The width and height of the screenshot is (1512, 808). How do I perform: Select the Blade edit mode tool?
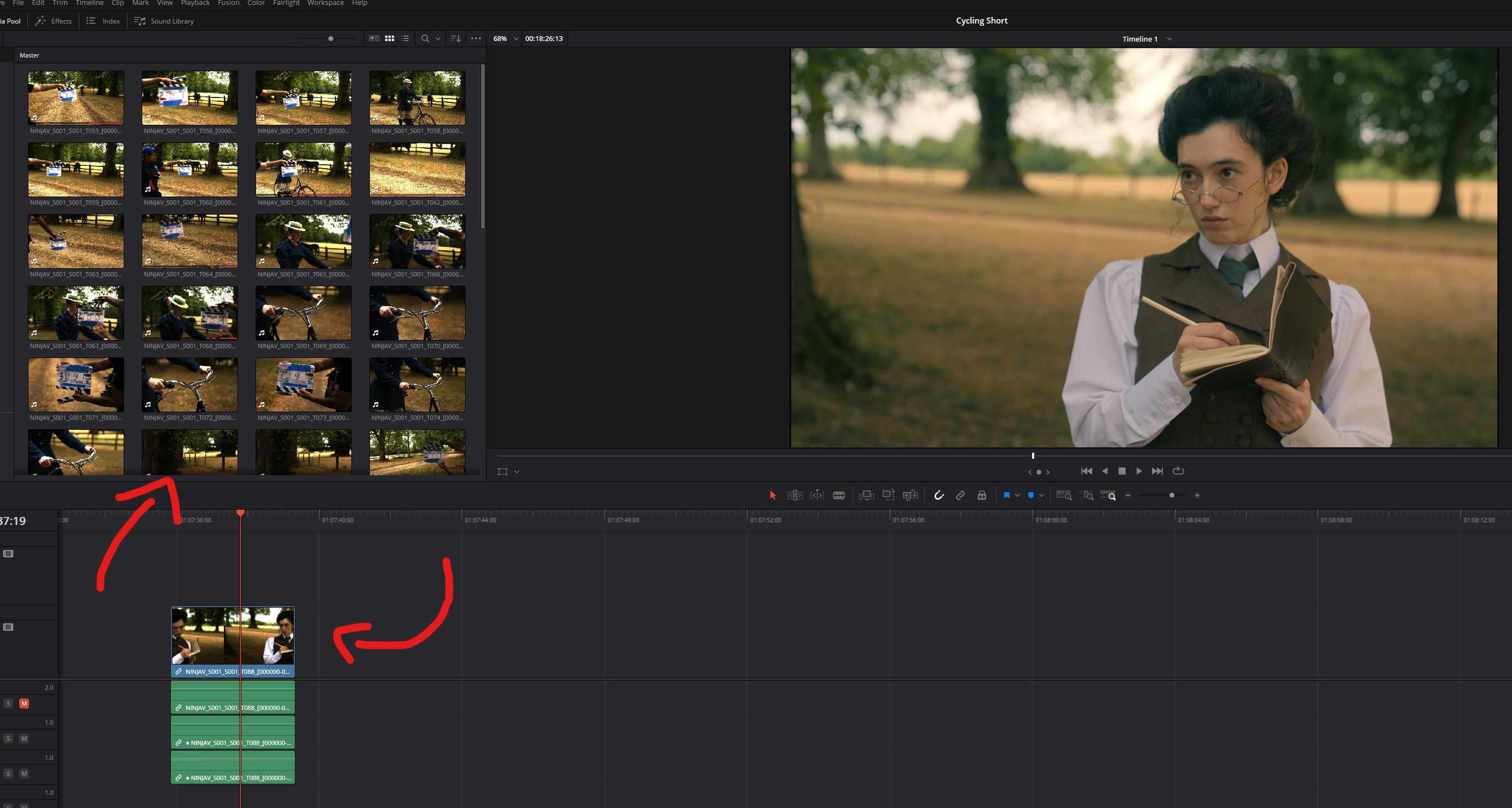[839, 495]
